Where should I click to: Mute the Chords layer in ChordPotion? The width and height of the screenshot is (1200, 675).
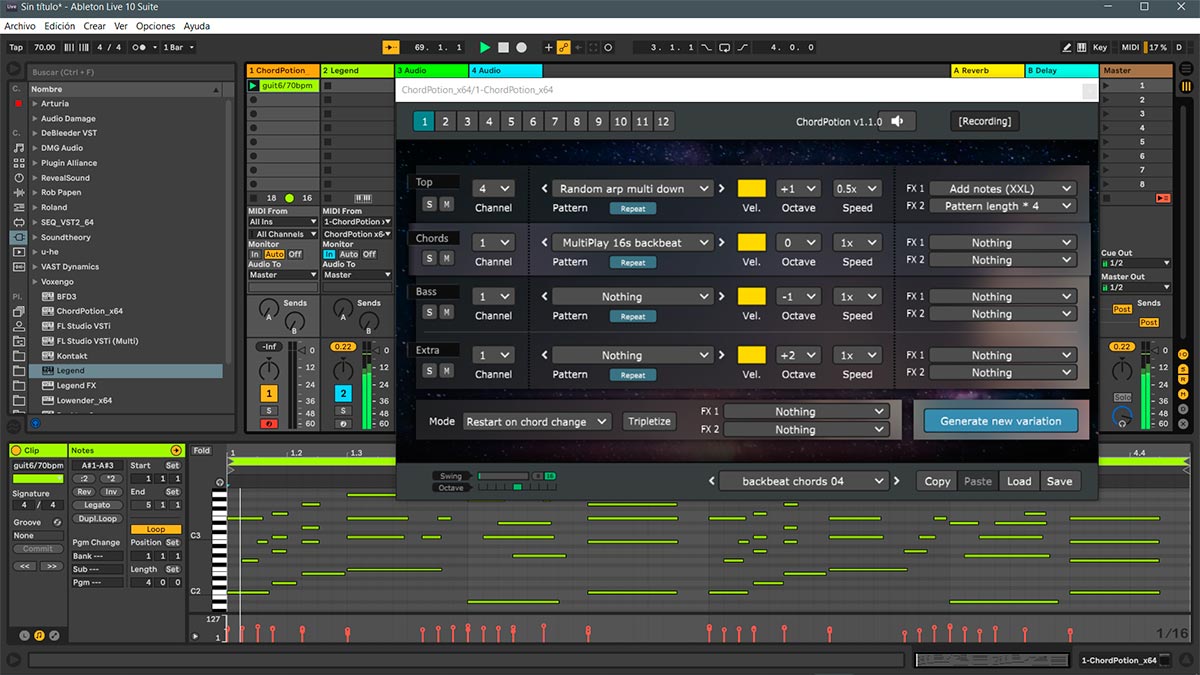point(446,258)
